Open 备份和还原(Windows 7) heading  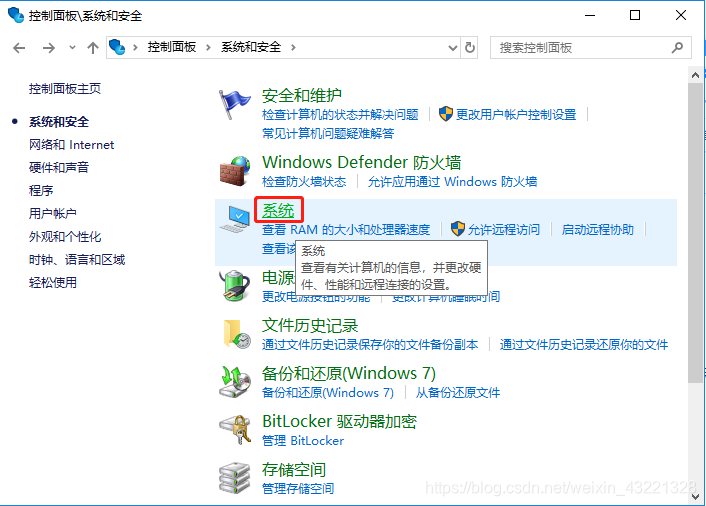coord(349,373)
